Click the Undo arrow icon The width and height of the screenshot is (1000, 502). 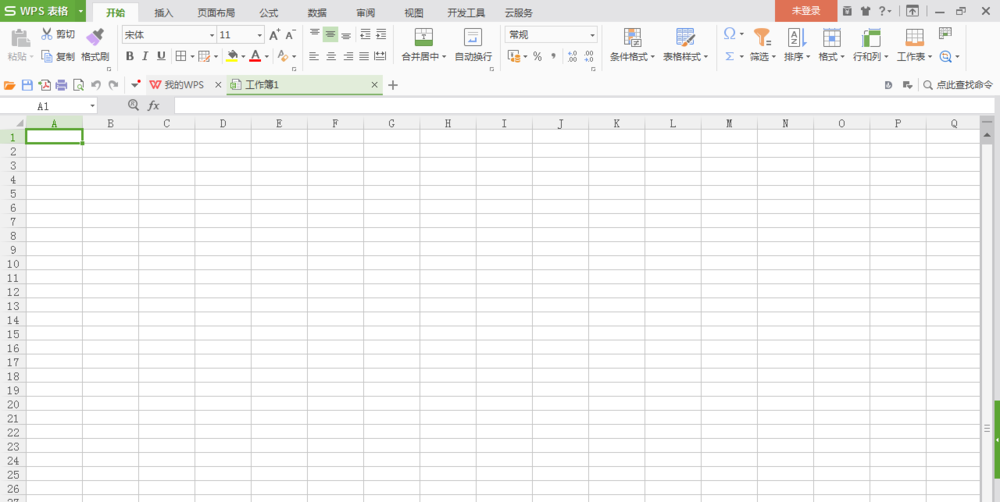pos(95,86)
